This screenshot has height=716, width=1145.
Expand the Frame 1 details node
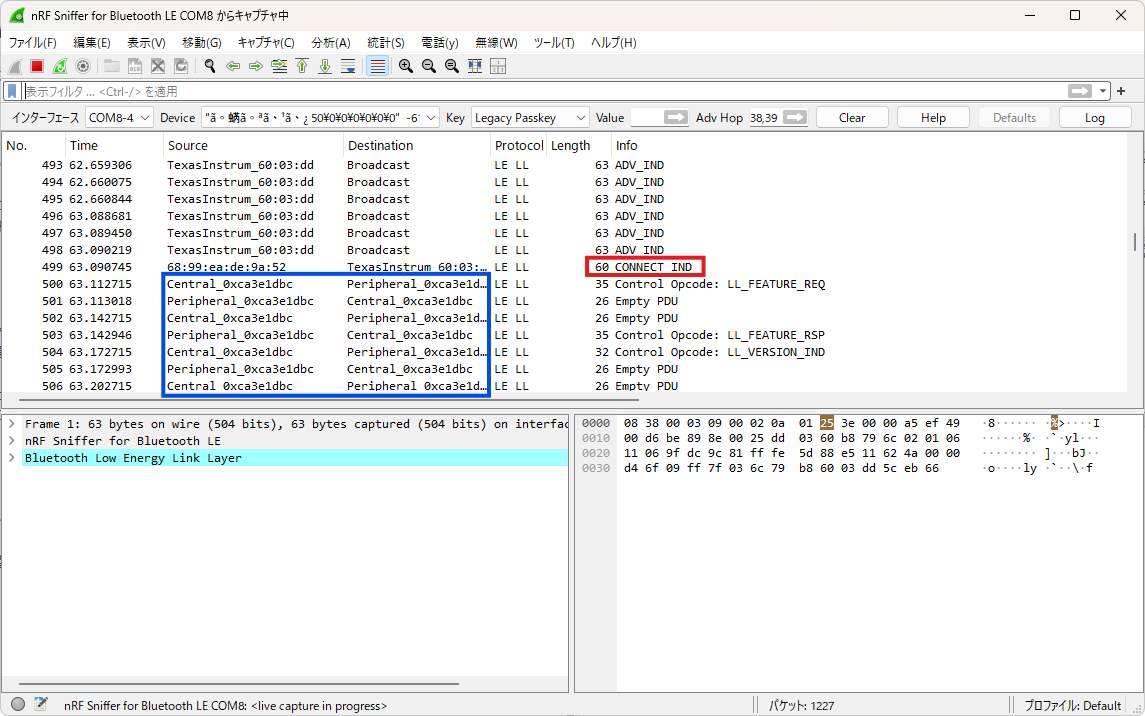click(x=10, y=422)
